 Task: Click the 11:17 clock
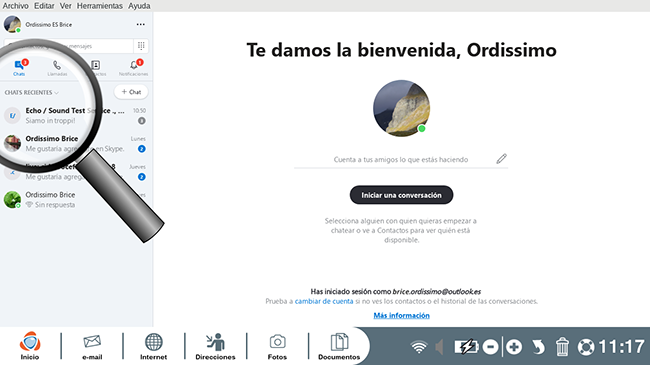click(621, 347)
